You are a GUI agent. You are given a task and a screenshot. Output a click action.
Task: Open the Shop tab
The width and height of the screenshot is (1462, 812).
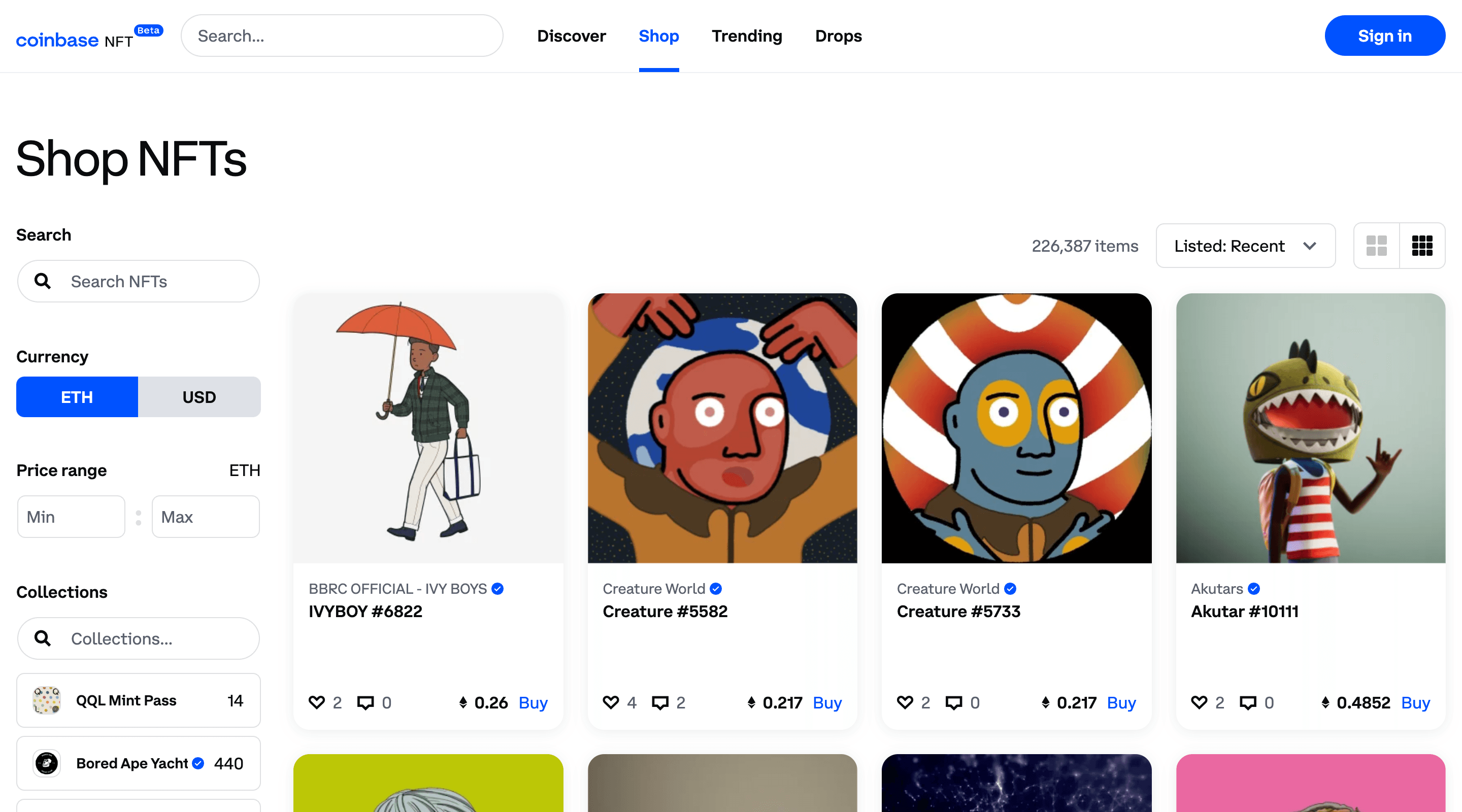click(x=658, y=36)
